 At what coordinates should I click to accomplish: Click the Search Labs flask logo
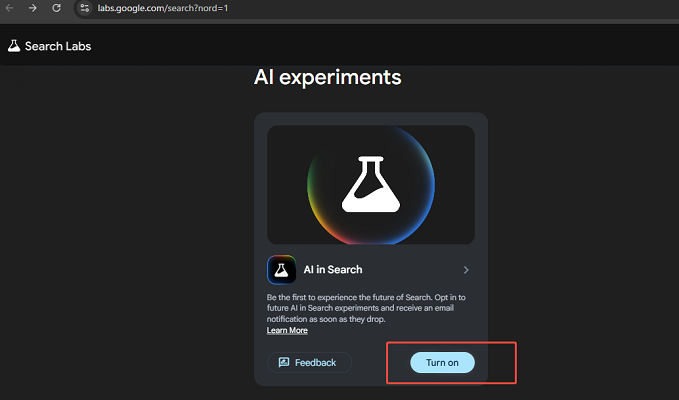pyautogui.click(x=14, y=46)
